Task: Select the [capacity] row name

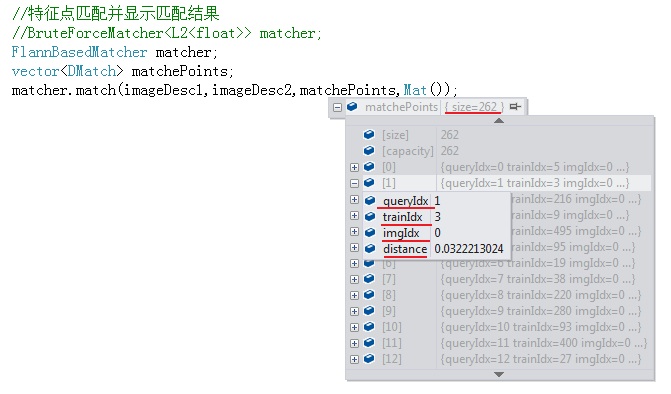Action: [x=407, y=151]
